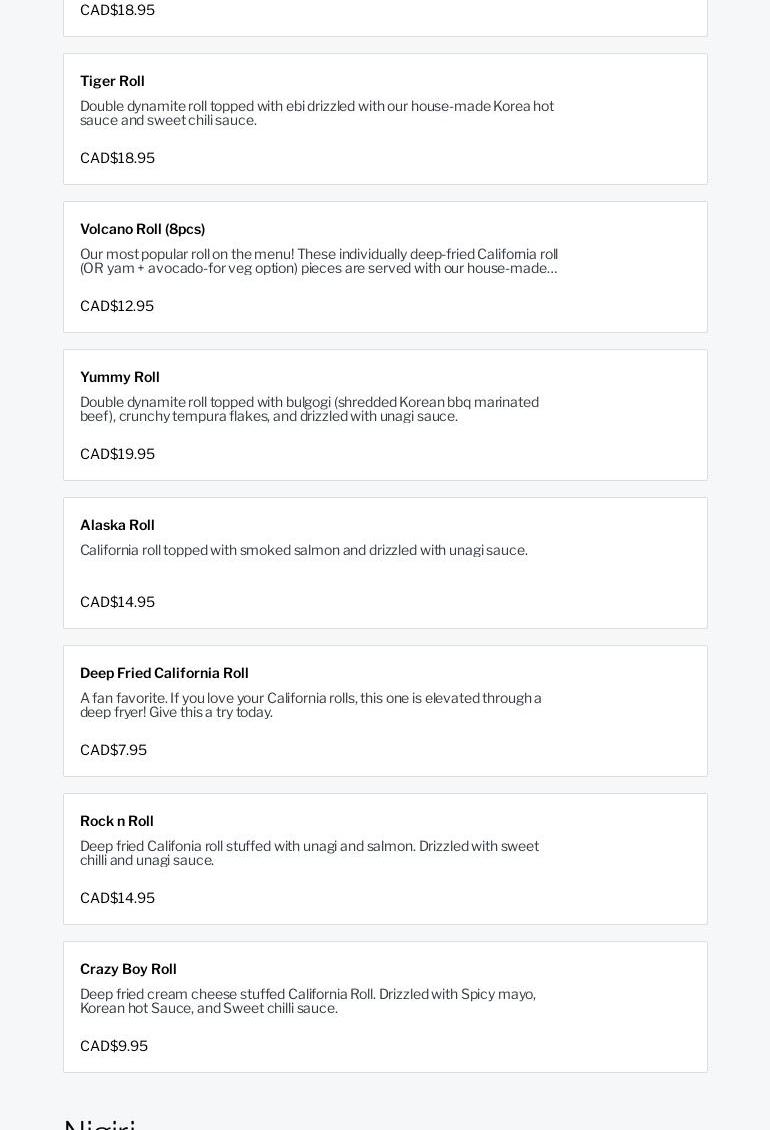Image resolution: width=770 pixels, height=1130 pixels.
Task: Click the Alaska Roll CAD$14.95 price
Action: point(117,602)
